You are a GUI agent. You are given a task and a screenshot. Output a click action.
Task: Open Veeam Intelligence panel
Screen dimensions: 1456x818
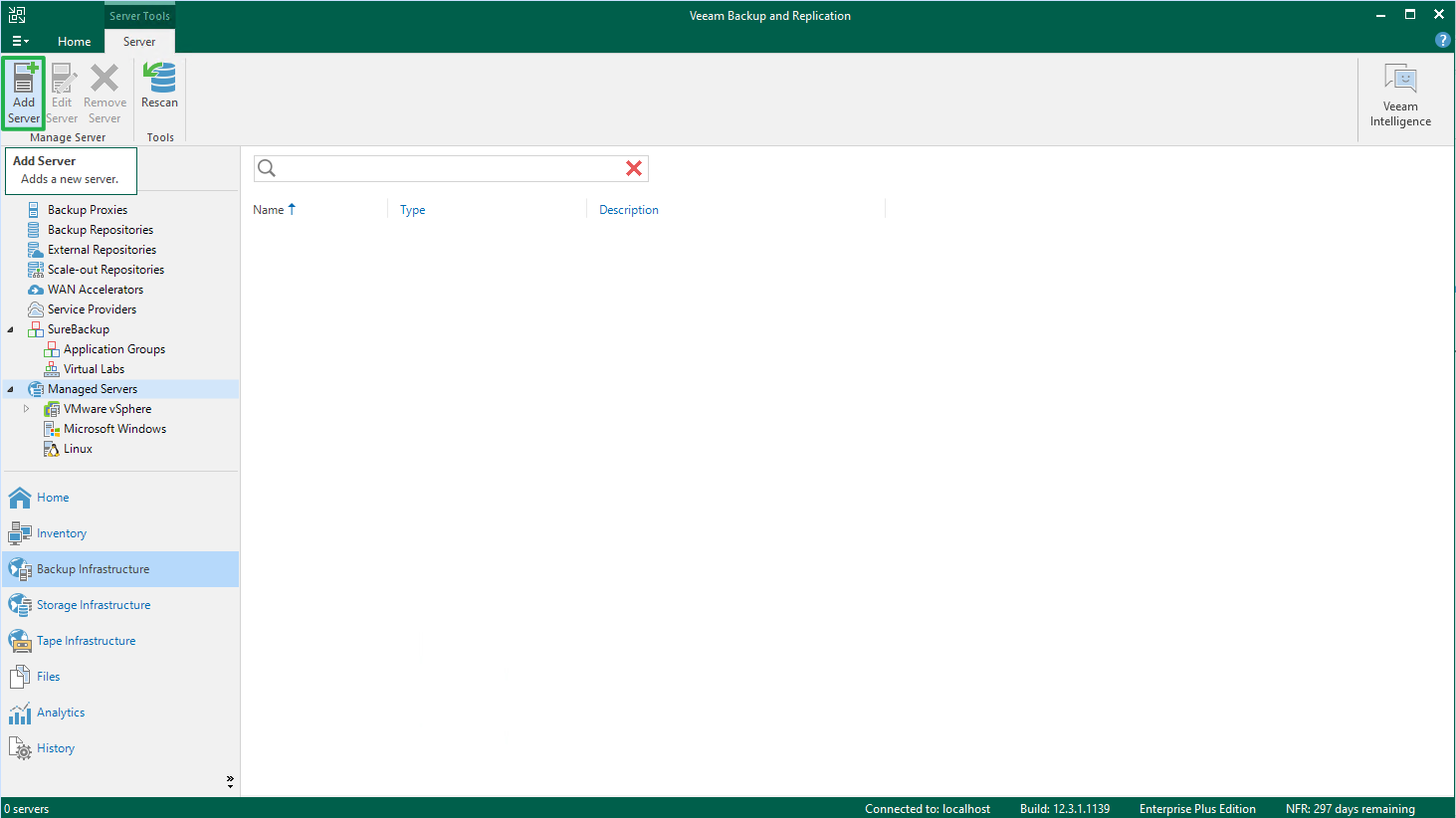[x=1400, y=95]
